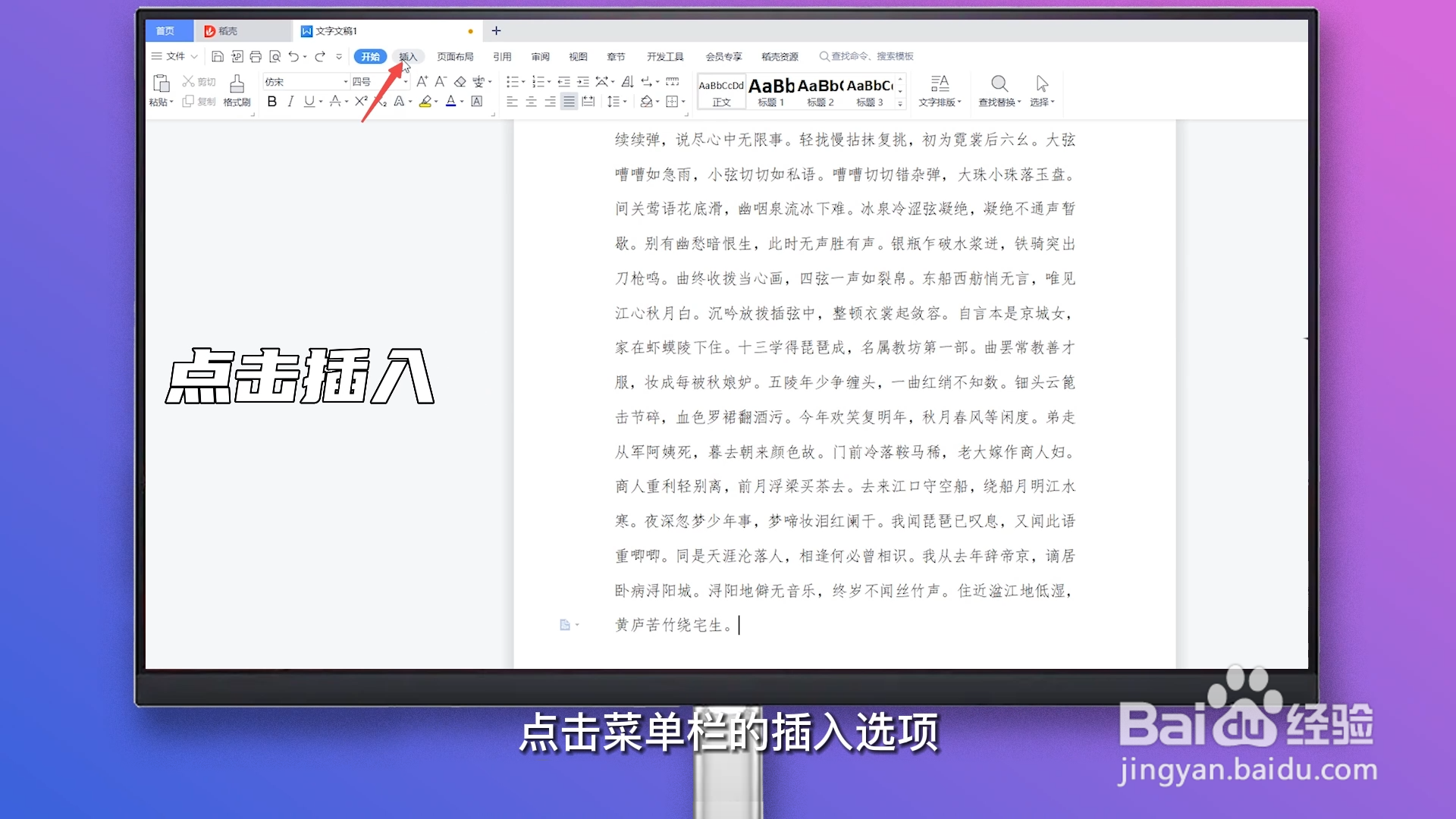This screenshot has width=1456, height=819.
Task: Switch to the 引用 tab
Action: pyautogui.click(x=502, y=57)
